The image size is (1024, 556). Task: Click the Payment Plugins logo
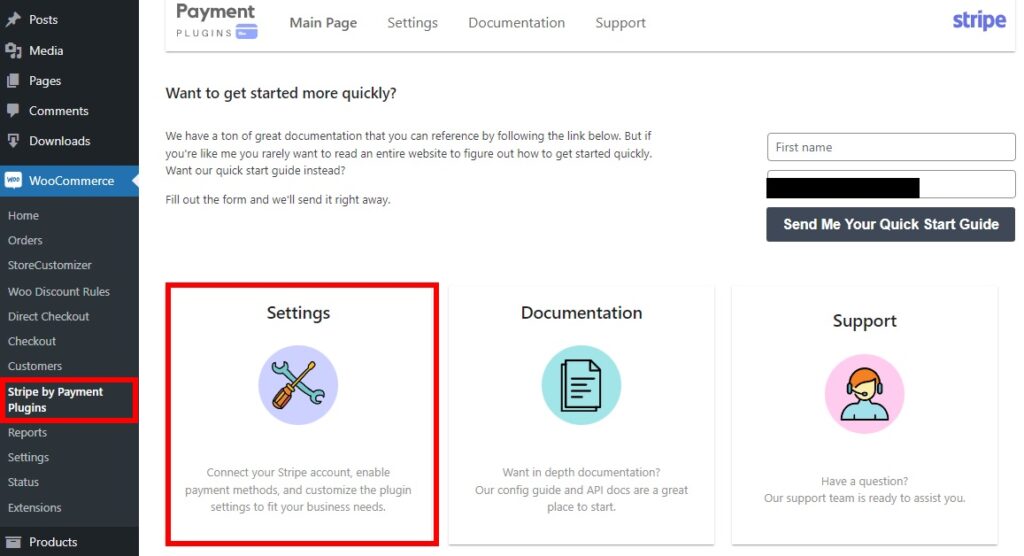point(216,22)
